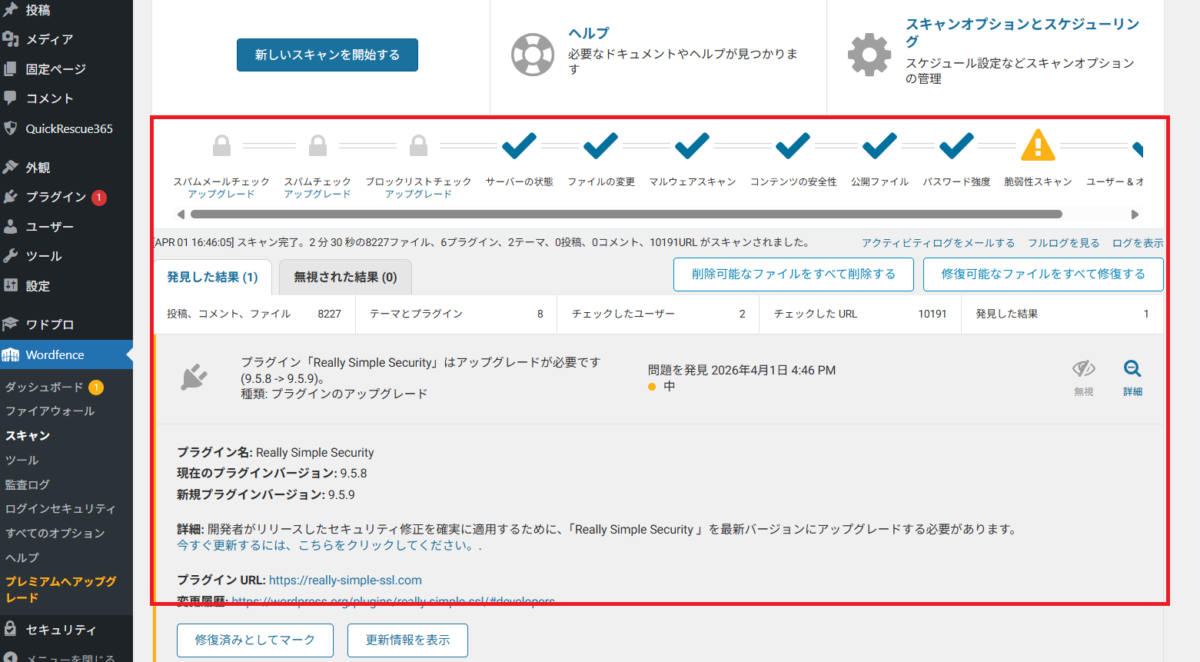
Task: Click the パスワード強度 checkmark icon
Action: coord(956,146)
